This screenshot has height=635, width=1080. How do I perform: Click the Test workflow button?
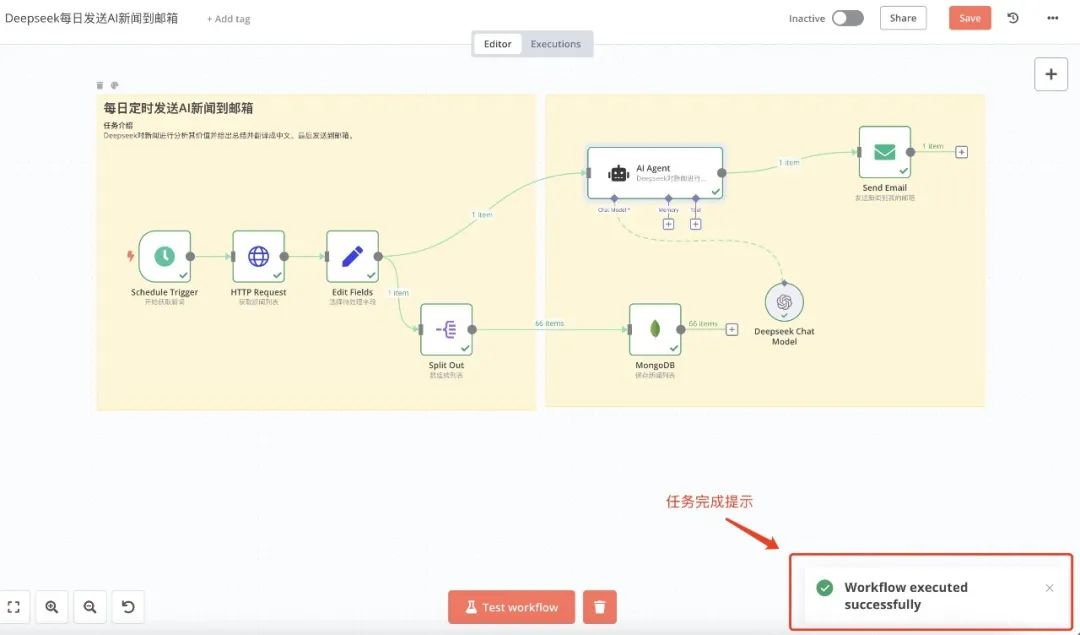tap(511, 606)
